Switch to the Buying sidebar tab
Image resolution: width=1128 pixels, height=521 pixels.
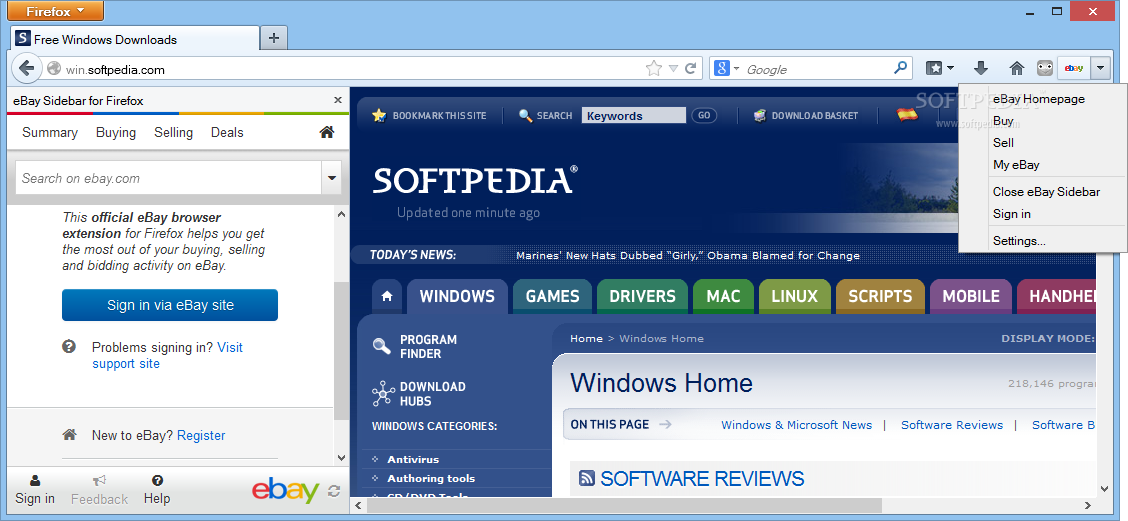click(x=116, y=132)
